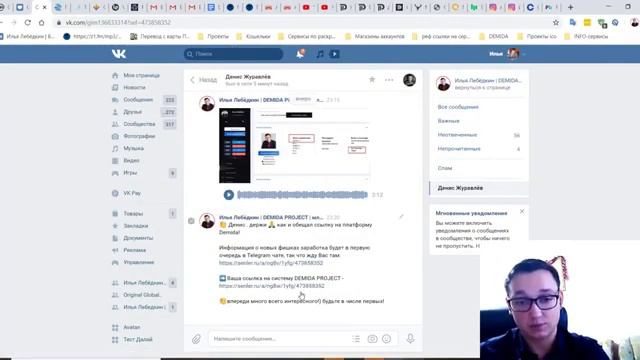Open 'Original Global' community in sidebar
This screenshot has width=640, height=360.
142,295
